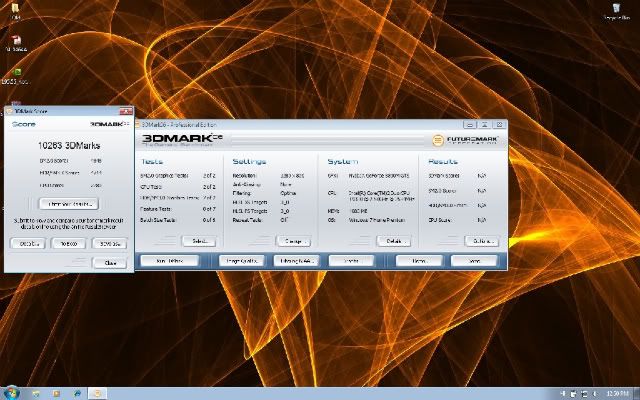
Task: Close the 3DMark06 Professional Edition window
Action: tap(499, 124)
